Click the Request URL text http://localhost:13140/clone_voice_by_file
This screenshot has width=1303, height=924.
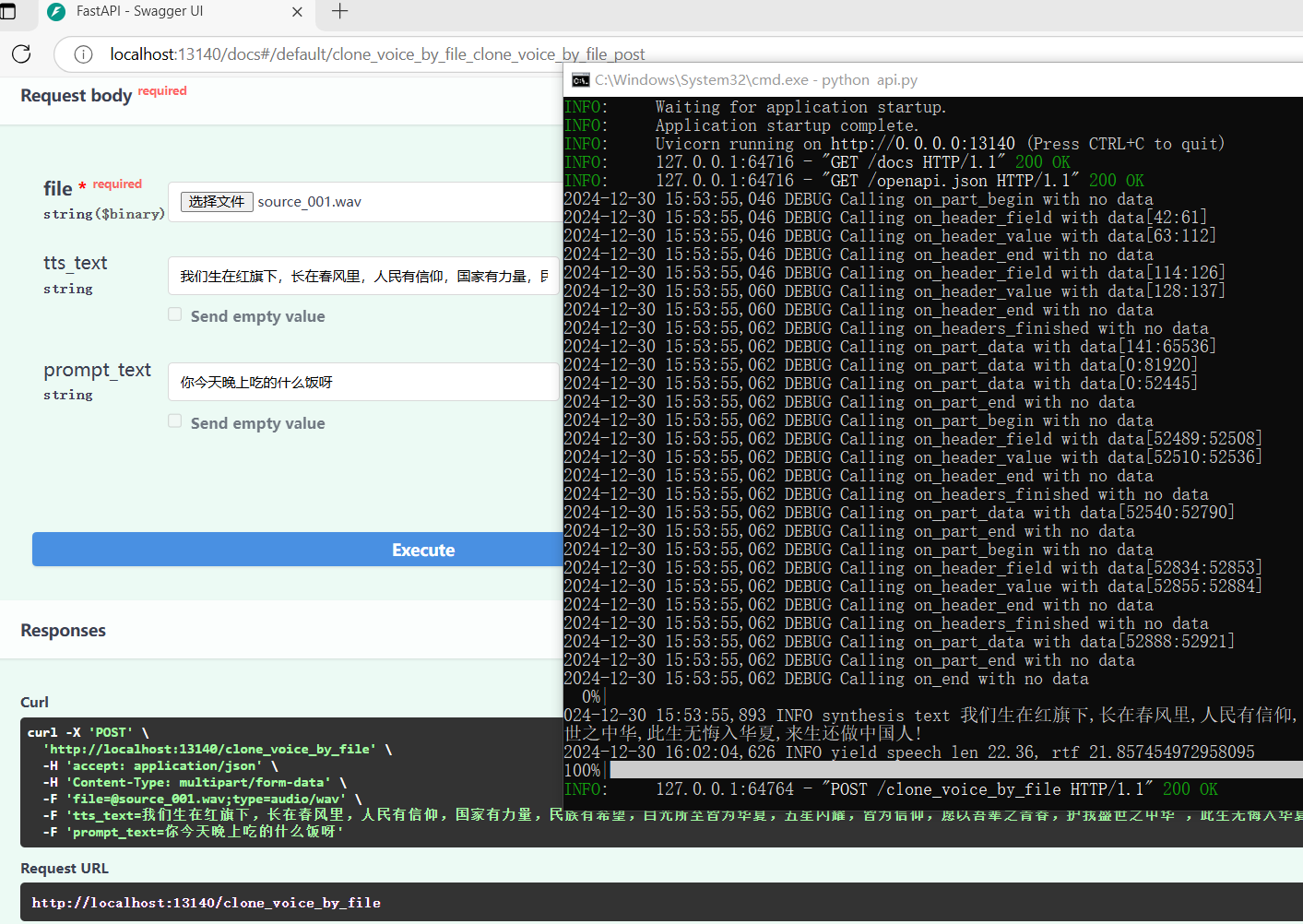tap(207, 903)
